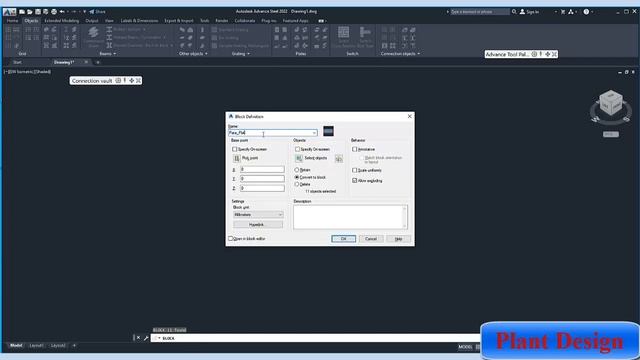The width and height of the screenshot is (640, 360).
Task: Click the new file tab plus button
Action: coord(98,62)
